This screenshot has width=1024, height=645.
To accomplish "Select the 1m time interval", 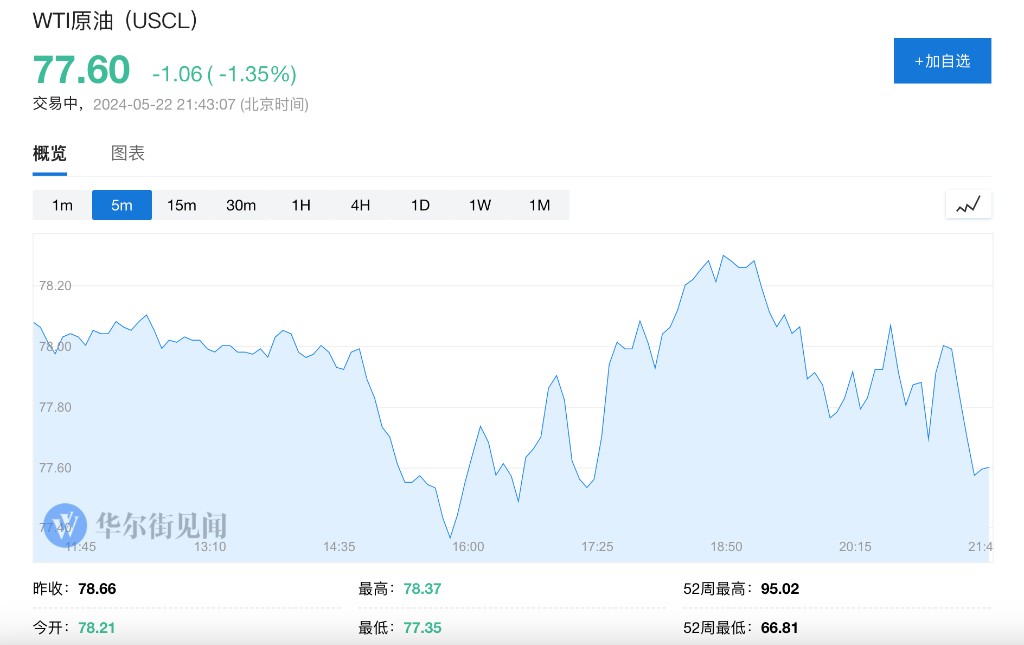I will [62, 205].
